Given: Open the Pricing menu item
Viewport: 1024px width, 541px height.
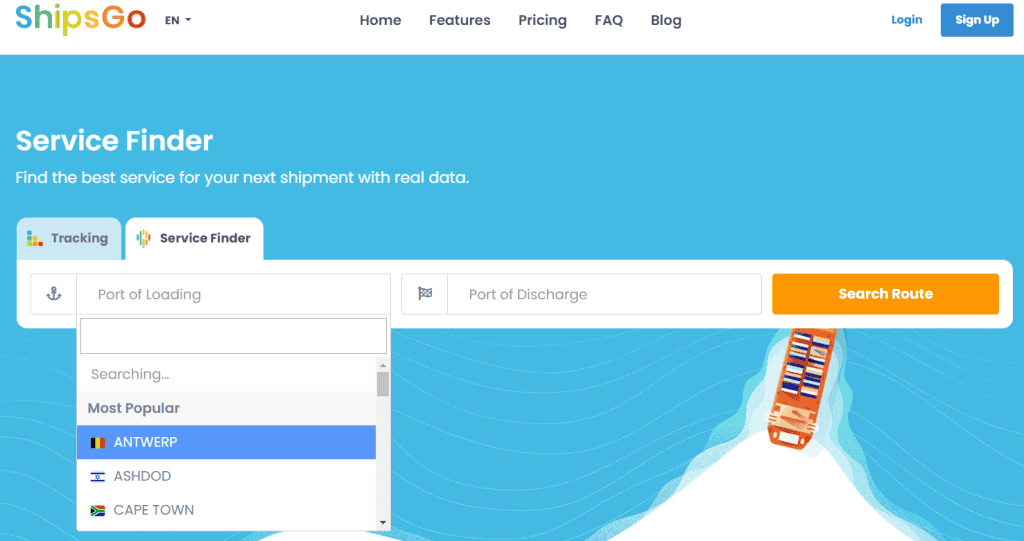Looking at the screenshot, I should tap(542, 20).
